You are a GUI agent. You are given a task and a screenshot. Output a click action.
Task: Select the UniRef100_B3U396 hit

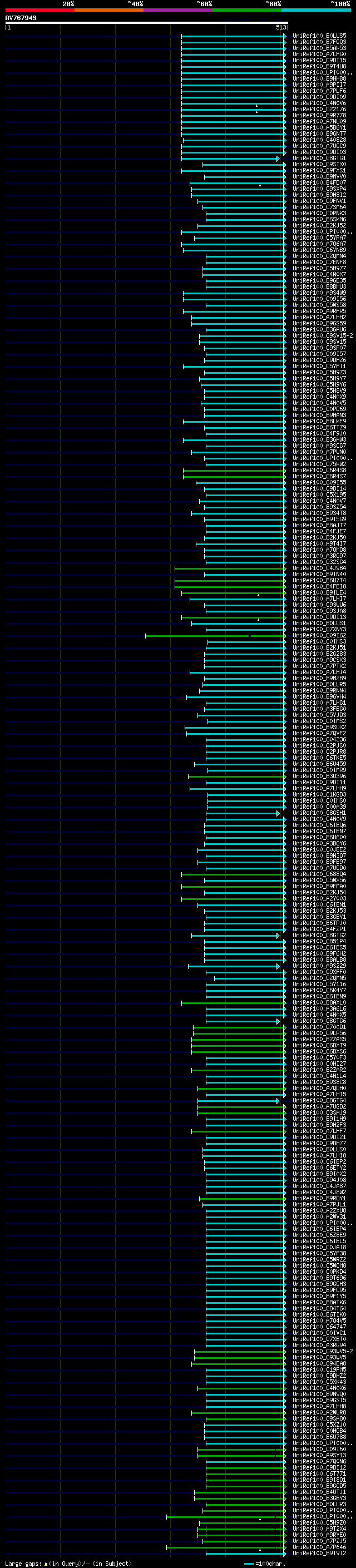pos(319,776)
